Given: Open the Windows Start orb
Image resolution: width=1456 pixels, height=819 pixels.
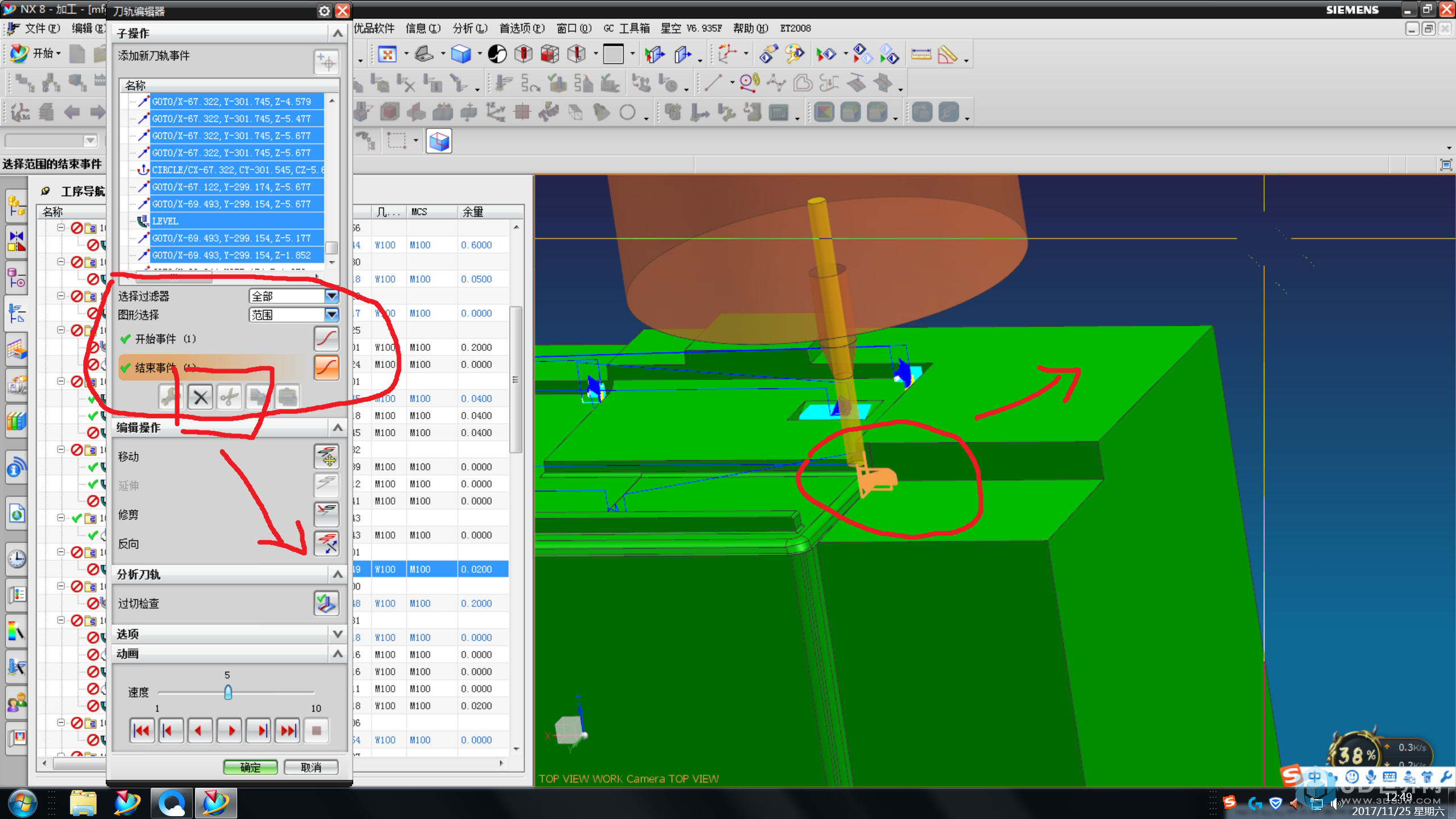Looking at the screenshot, I should (22, 803).
